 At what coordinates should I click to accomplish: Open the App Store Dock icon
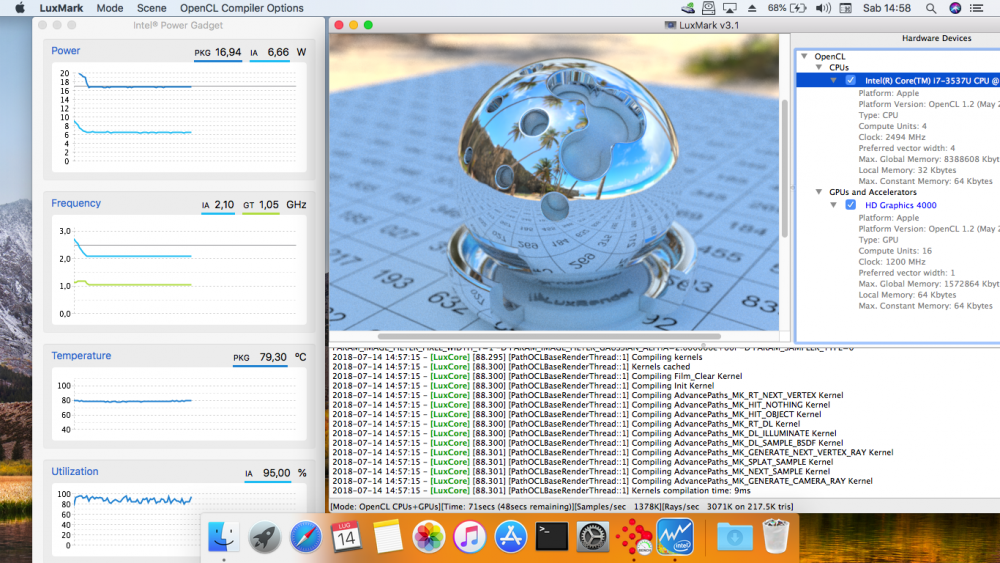click(510, 537)
